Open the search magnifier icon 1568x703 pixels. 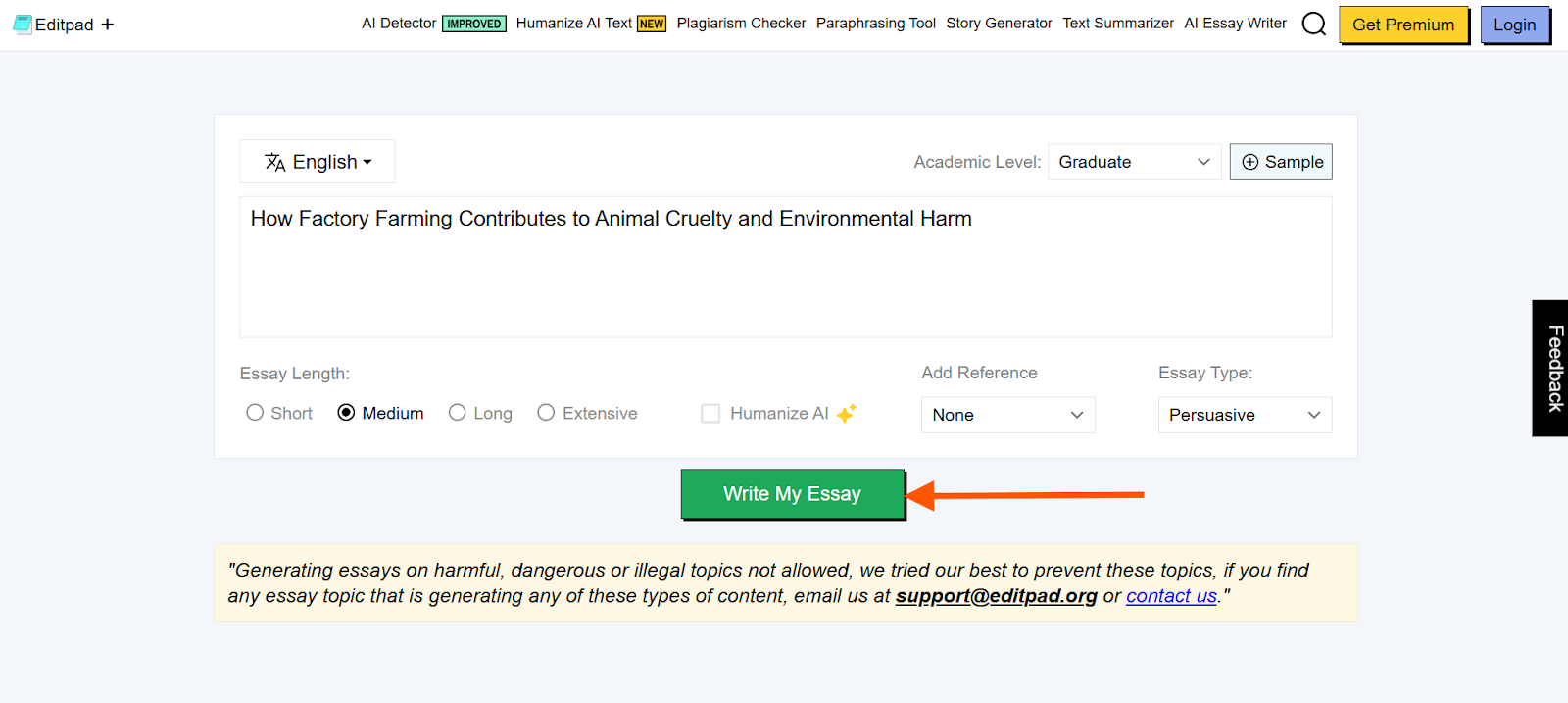point(1313,24)
